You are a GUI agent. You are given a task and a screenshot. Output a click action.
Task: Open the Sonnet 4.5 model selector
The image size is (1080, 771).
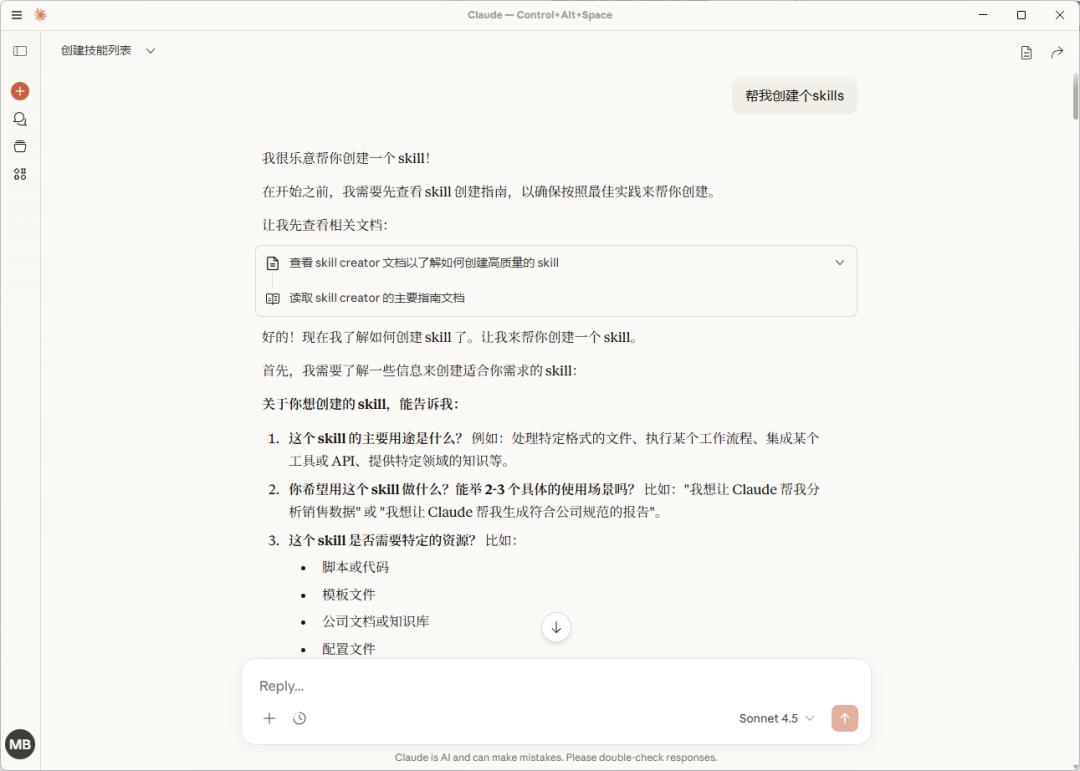click(776, 718)
